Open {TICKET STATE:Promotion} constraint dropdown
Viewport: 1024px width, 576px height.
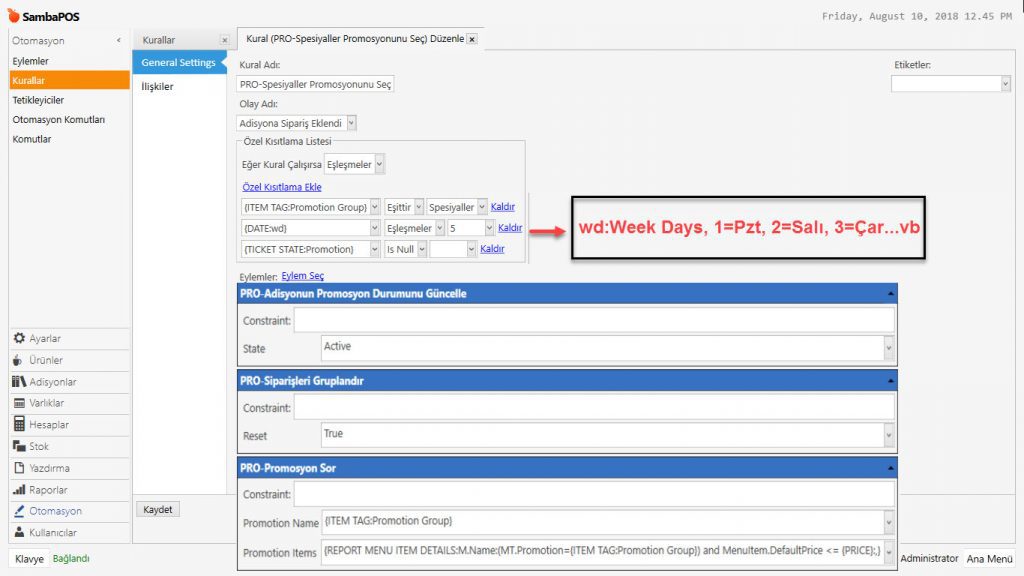pos(375,249)
